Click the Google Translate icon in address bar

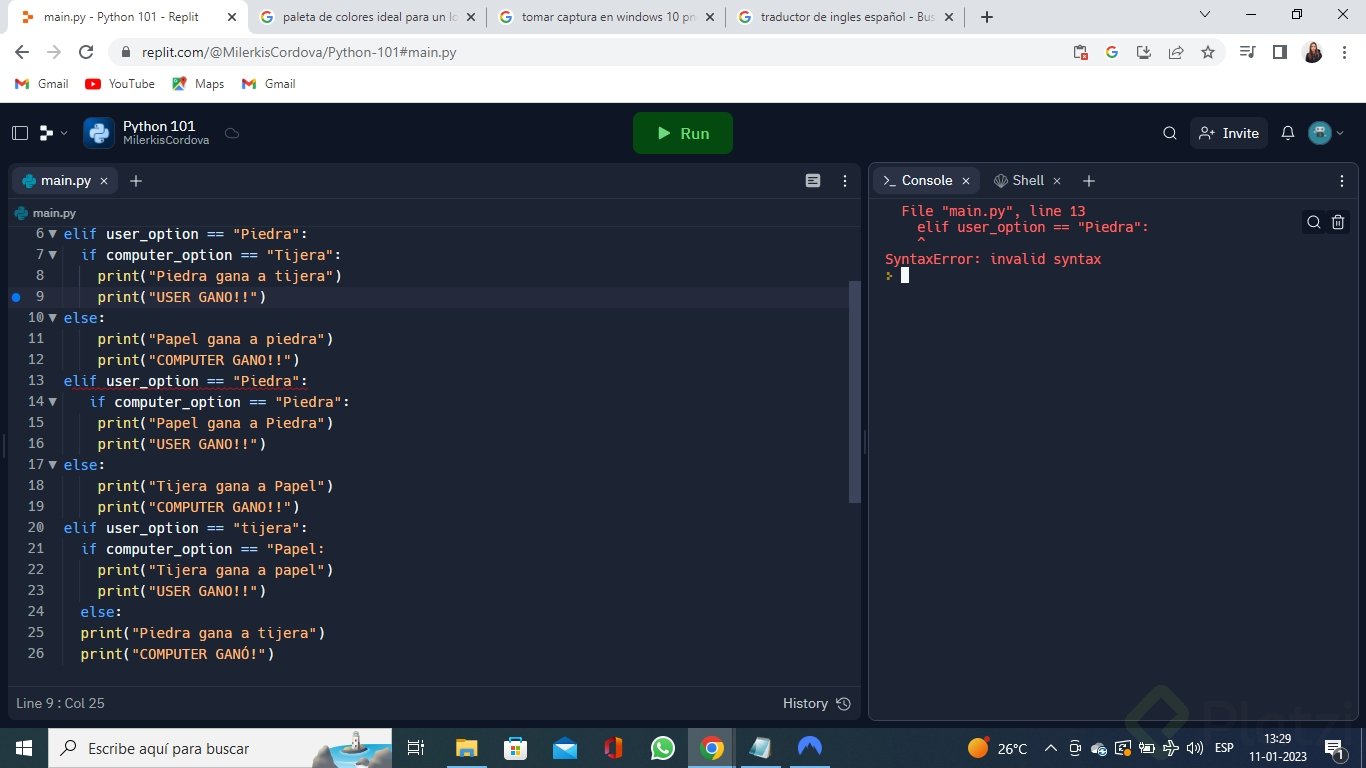click(1111, 52)
